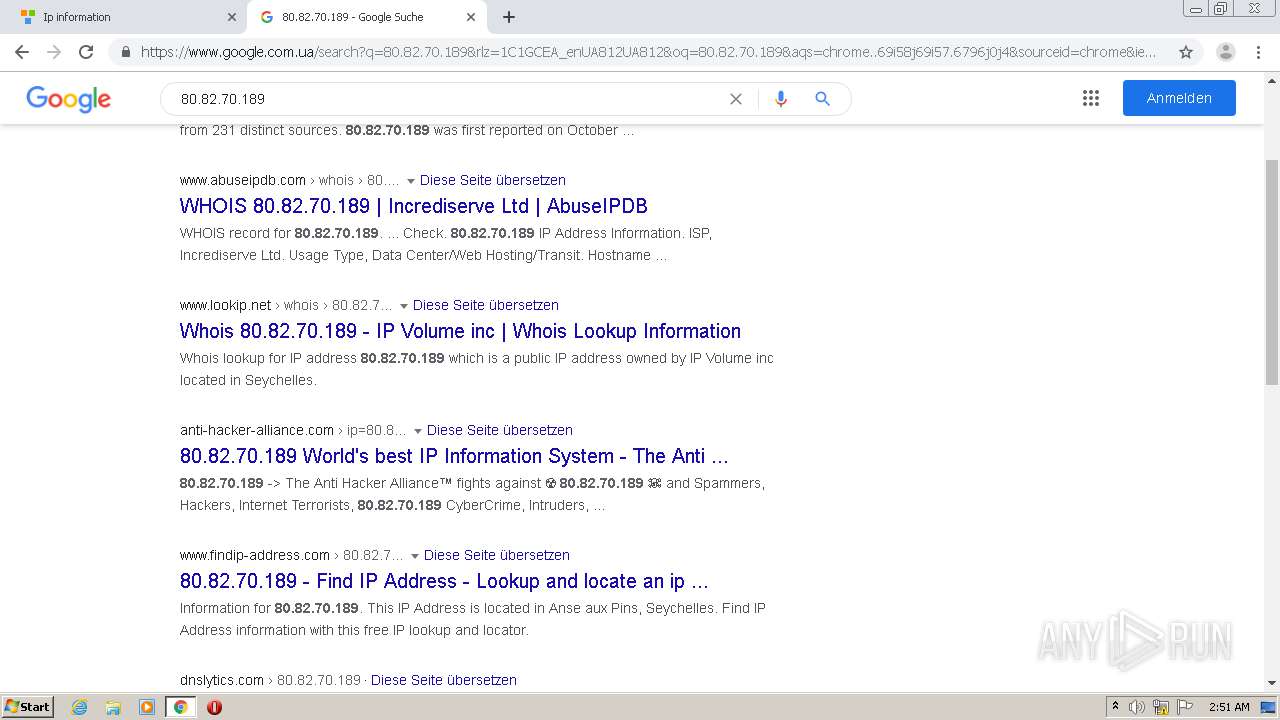
Task: Expand the findip-address.com result dropdown arrow
Action: pos(414,556)
